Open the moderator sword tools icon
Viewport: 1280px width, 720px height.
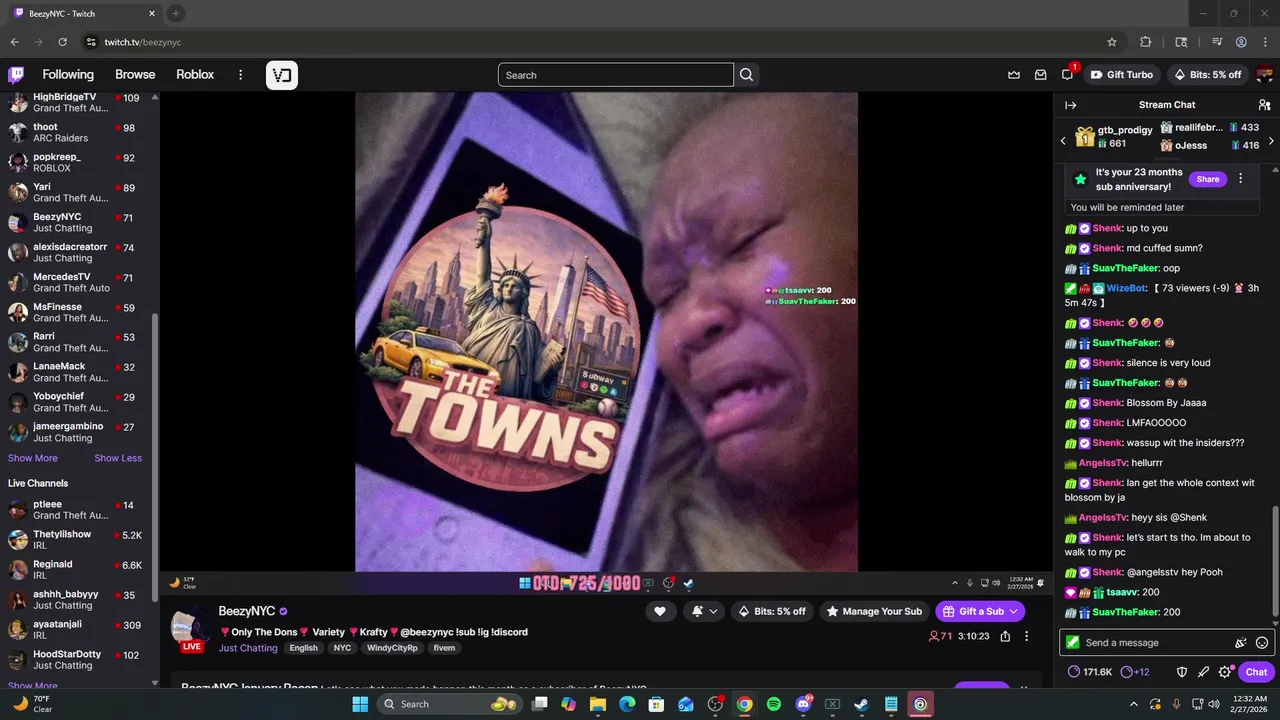pyautogui.click(x=1203, y=672)
